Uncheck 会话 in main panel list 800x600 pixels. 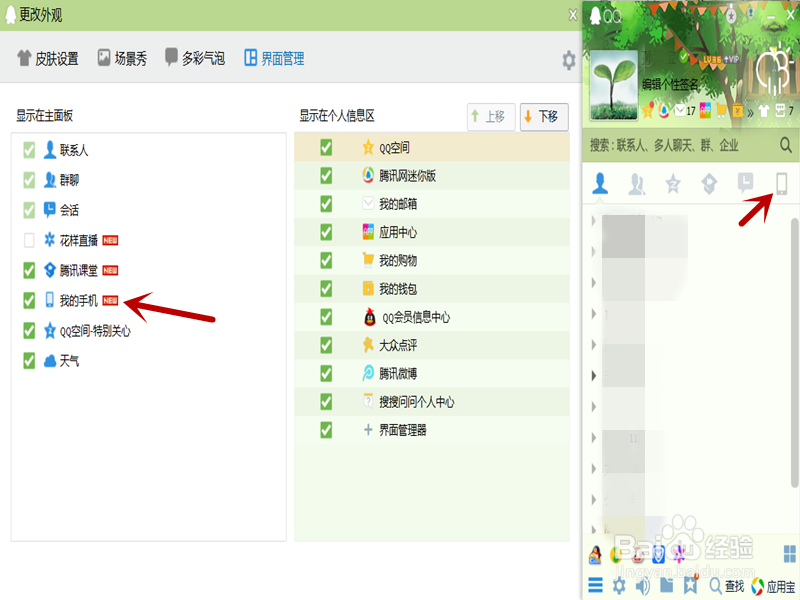(29, 210)
